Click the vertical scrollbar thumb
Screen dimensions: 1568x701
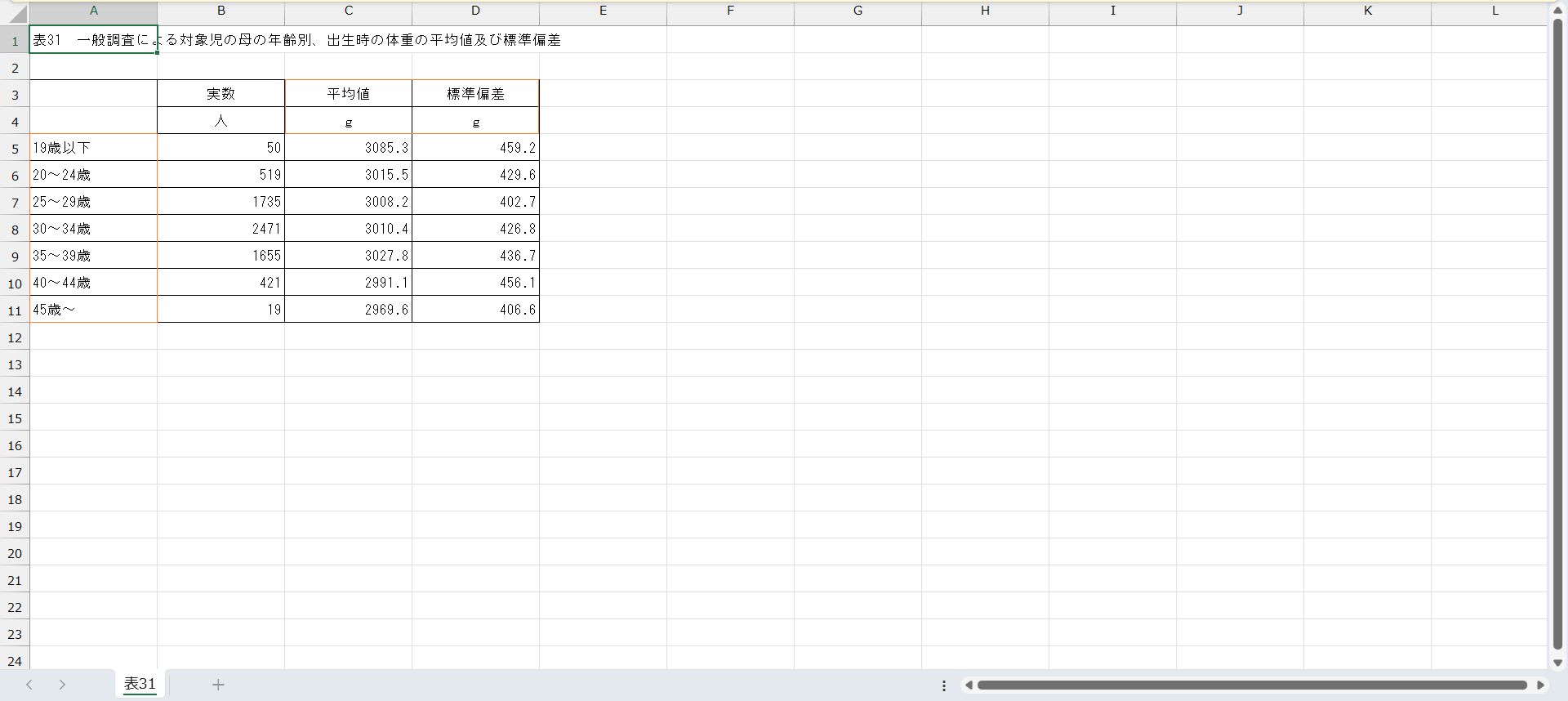click(x=1557, y=327)
